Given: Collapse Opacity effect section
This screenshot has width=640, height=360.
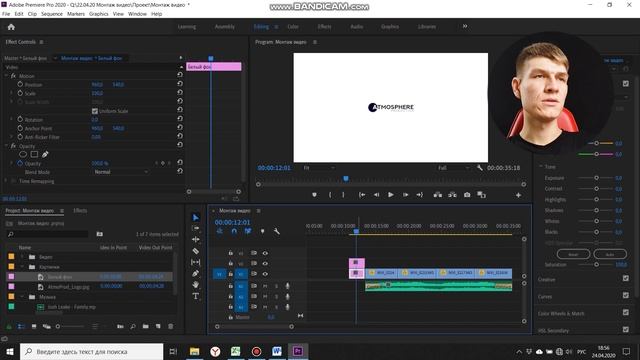Looking at the screenshot, I should [6, 146].
